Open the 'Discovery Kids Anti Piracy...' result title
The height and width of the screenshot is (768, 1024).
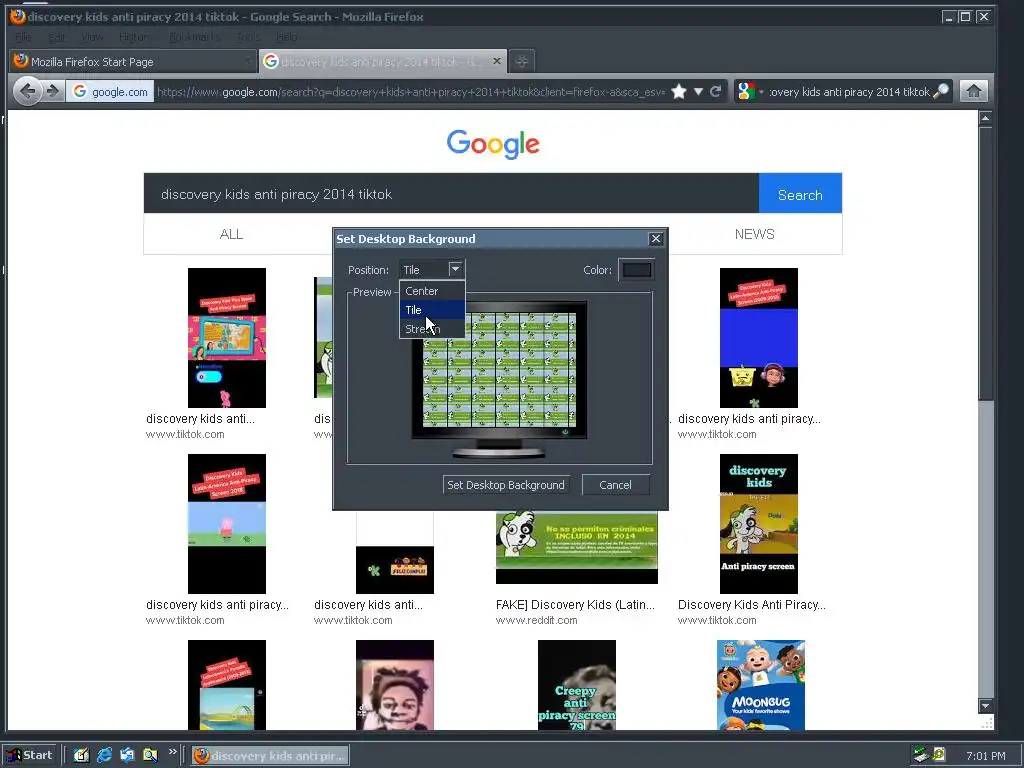pyautogui.click(x=752, y=605)
